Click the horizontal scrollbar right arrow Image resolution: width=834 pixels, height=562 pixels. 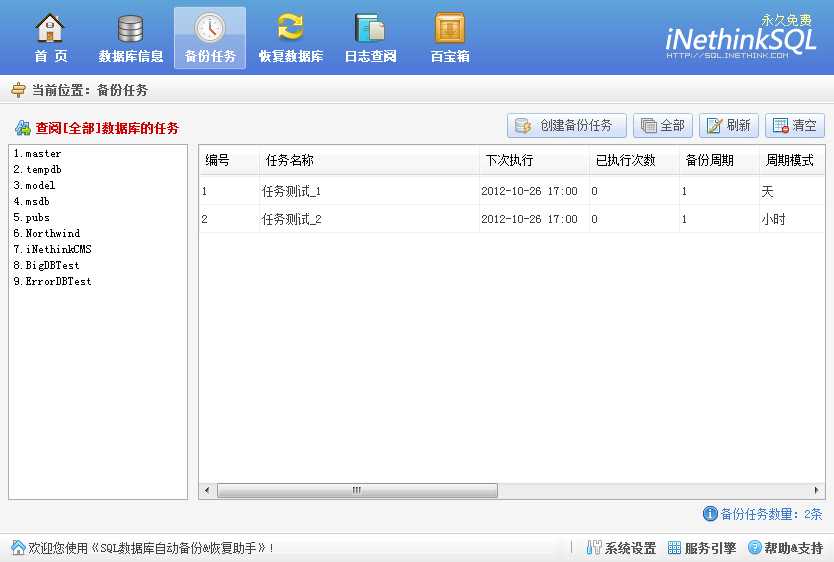click(x=816, y=490)
